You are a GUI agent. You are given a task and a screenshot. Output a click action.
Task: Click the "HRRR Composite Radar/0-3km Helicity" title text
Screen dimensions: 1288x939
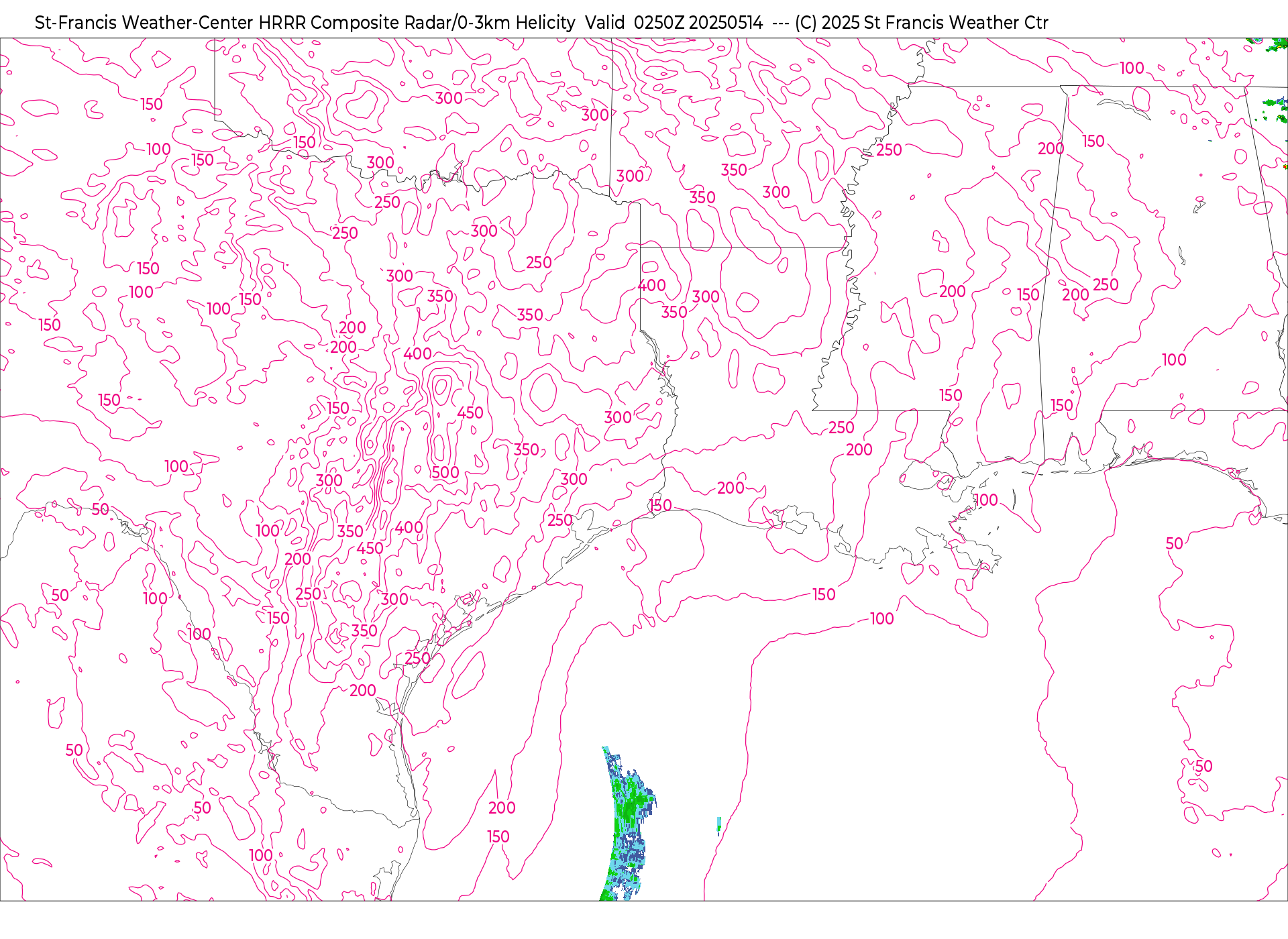point(417,23)
